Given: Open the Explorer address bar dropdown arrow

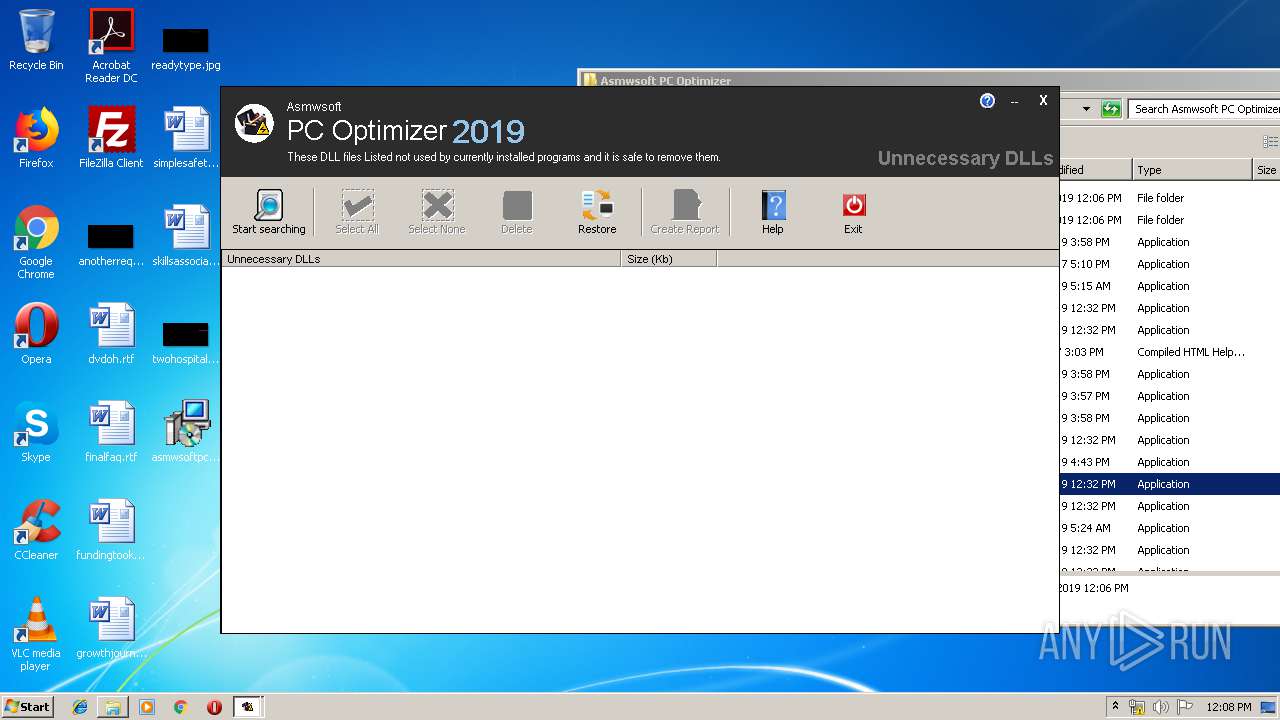Looking at the screenshot, I should pyautogui.click(x=1086, y=109).
